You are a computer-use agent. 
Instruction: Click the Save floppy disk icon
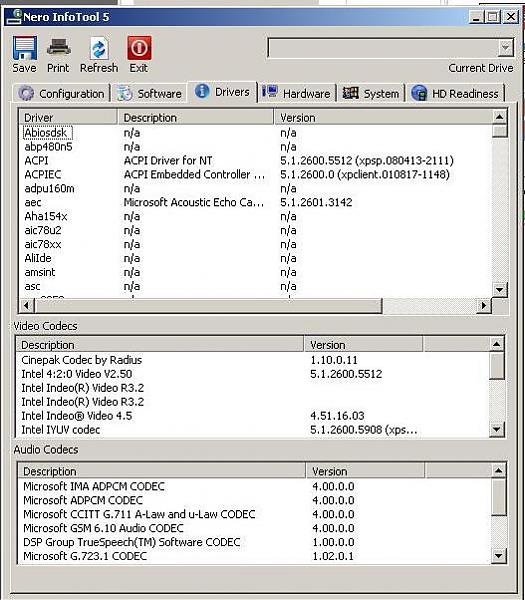tap(25, 48)
